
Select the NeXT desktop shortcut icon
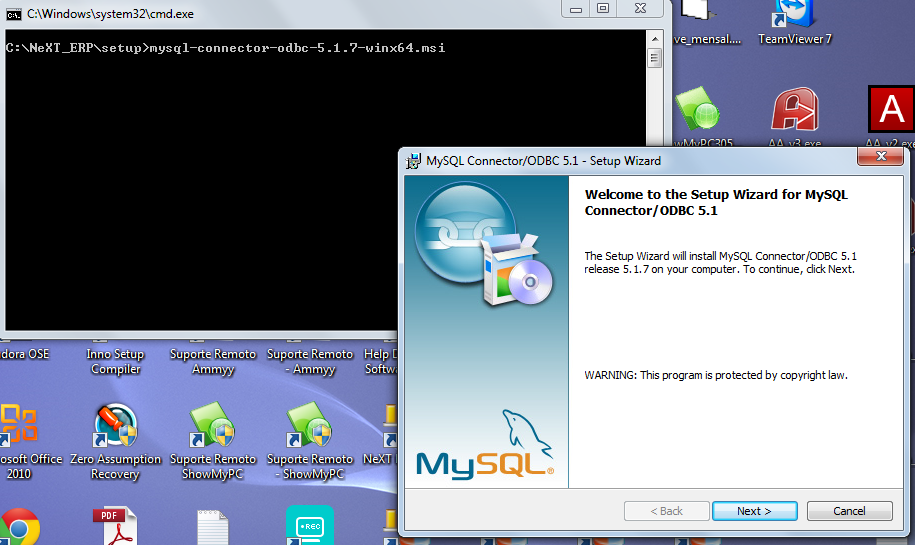click(389, 424)
